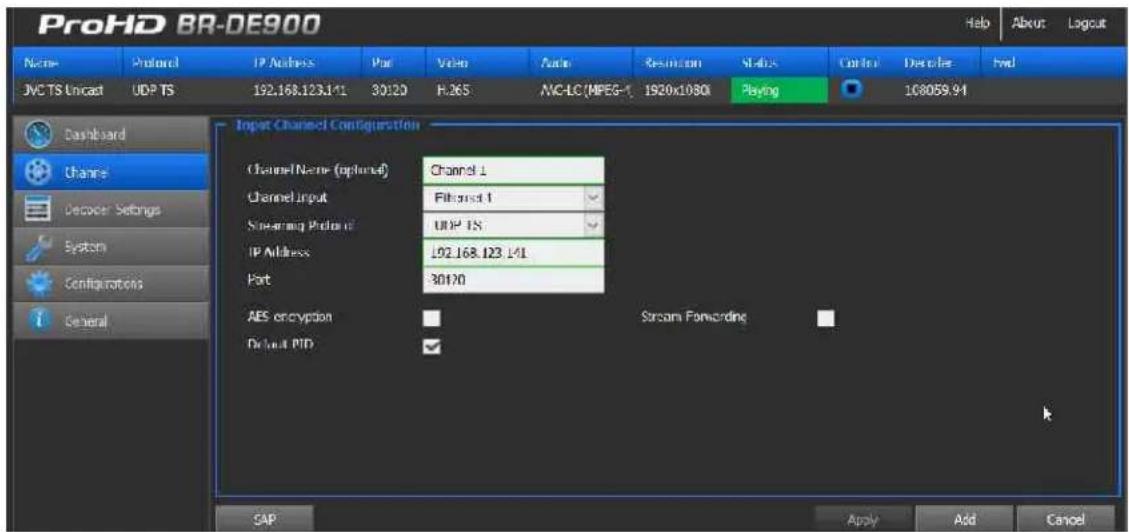Click the General info icon
Screen dimensions: 1129x532
pos(36,321)
